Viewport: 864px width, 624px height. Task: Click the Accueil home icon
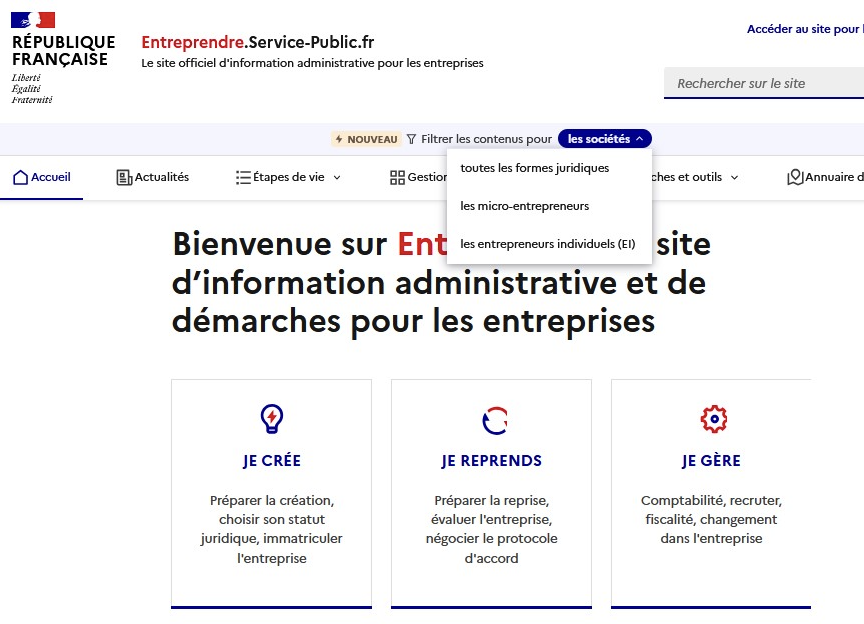[x=20, y=178]
